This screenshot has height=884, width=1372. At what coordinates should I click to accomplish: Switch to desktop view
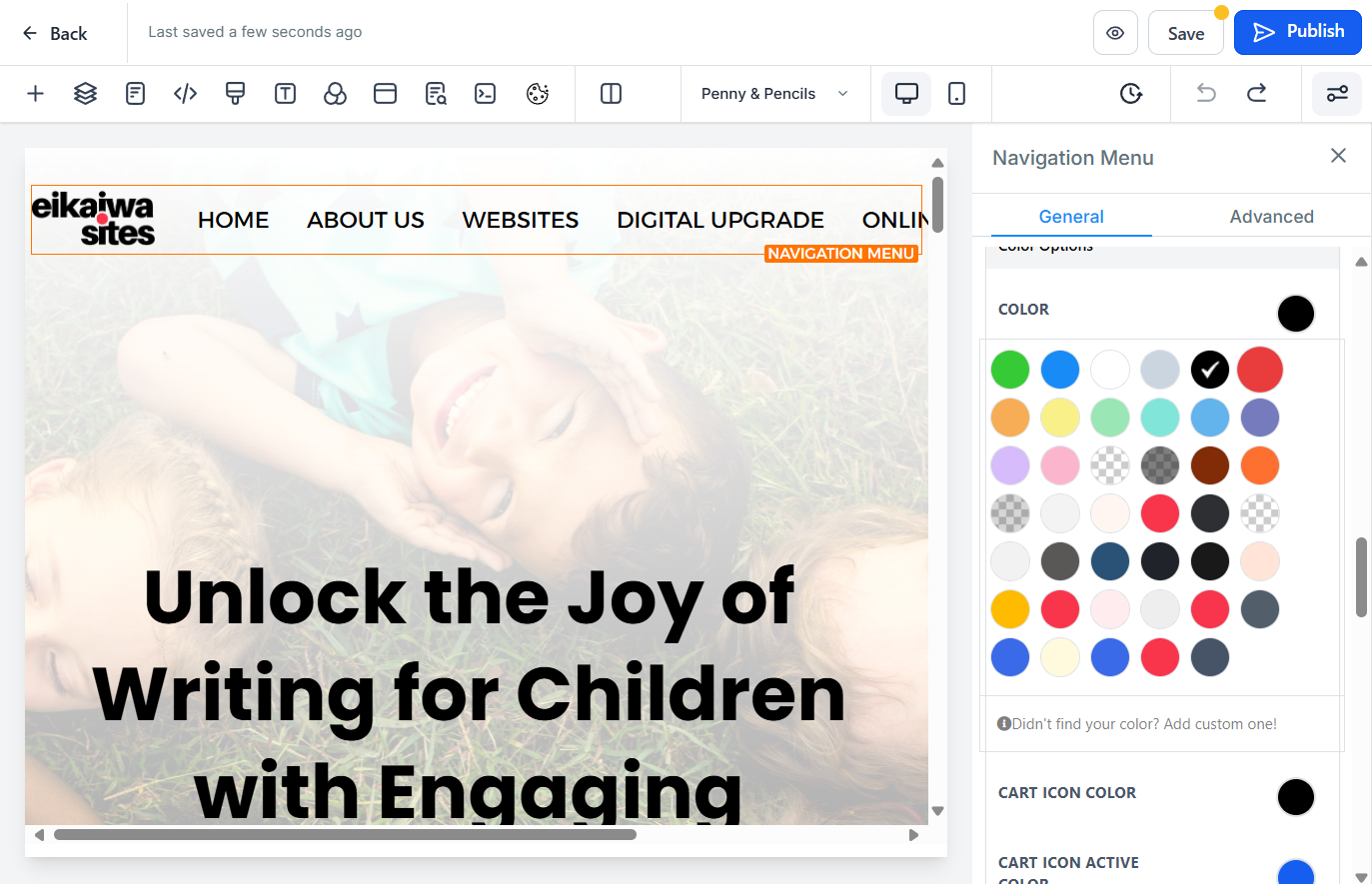pos(906,94)
